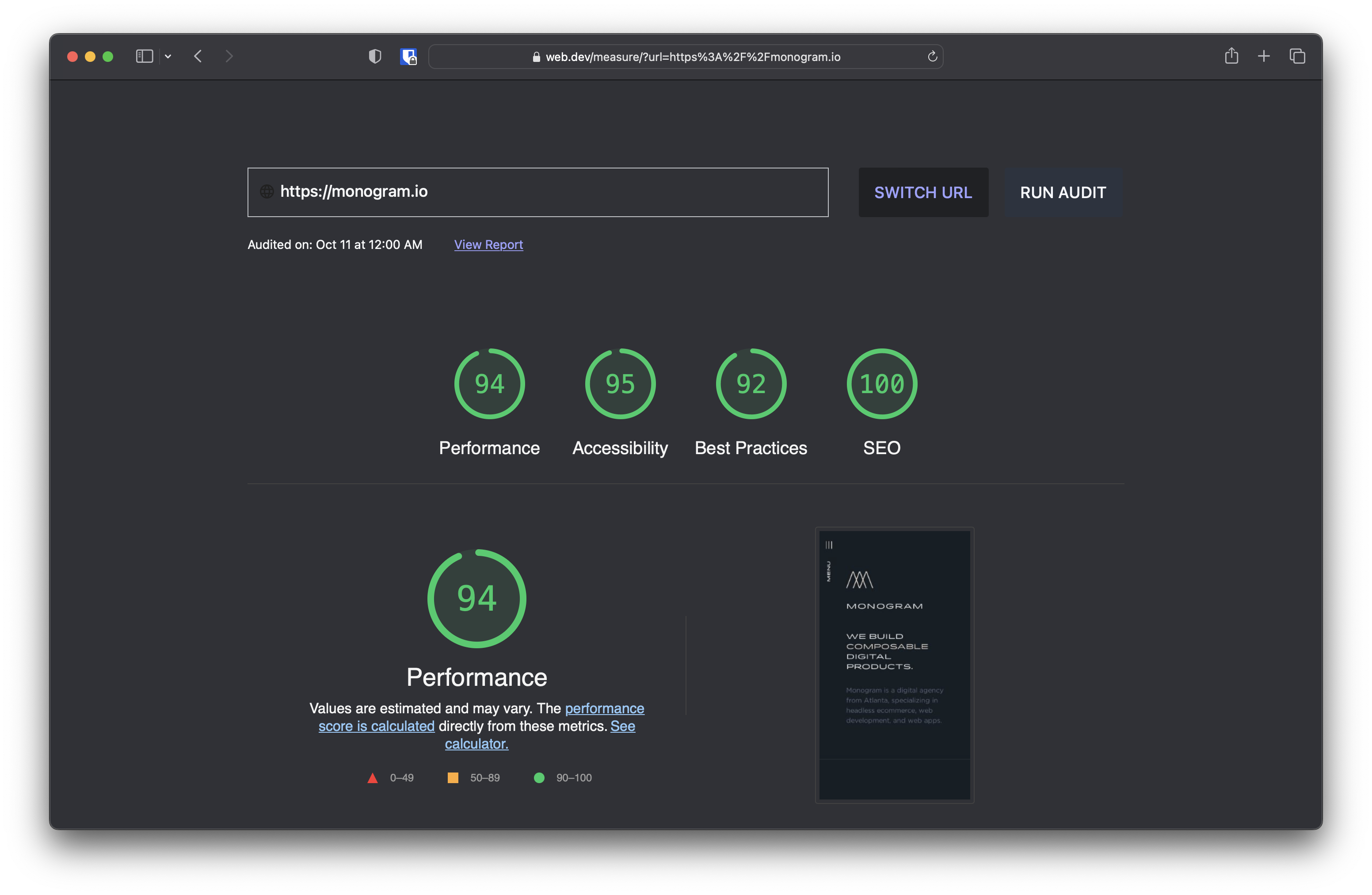Open the Share menu icon
This screenshot has height=895, width=1372.
tap(1231, 56)
